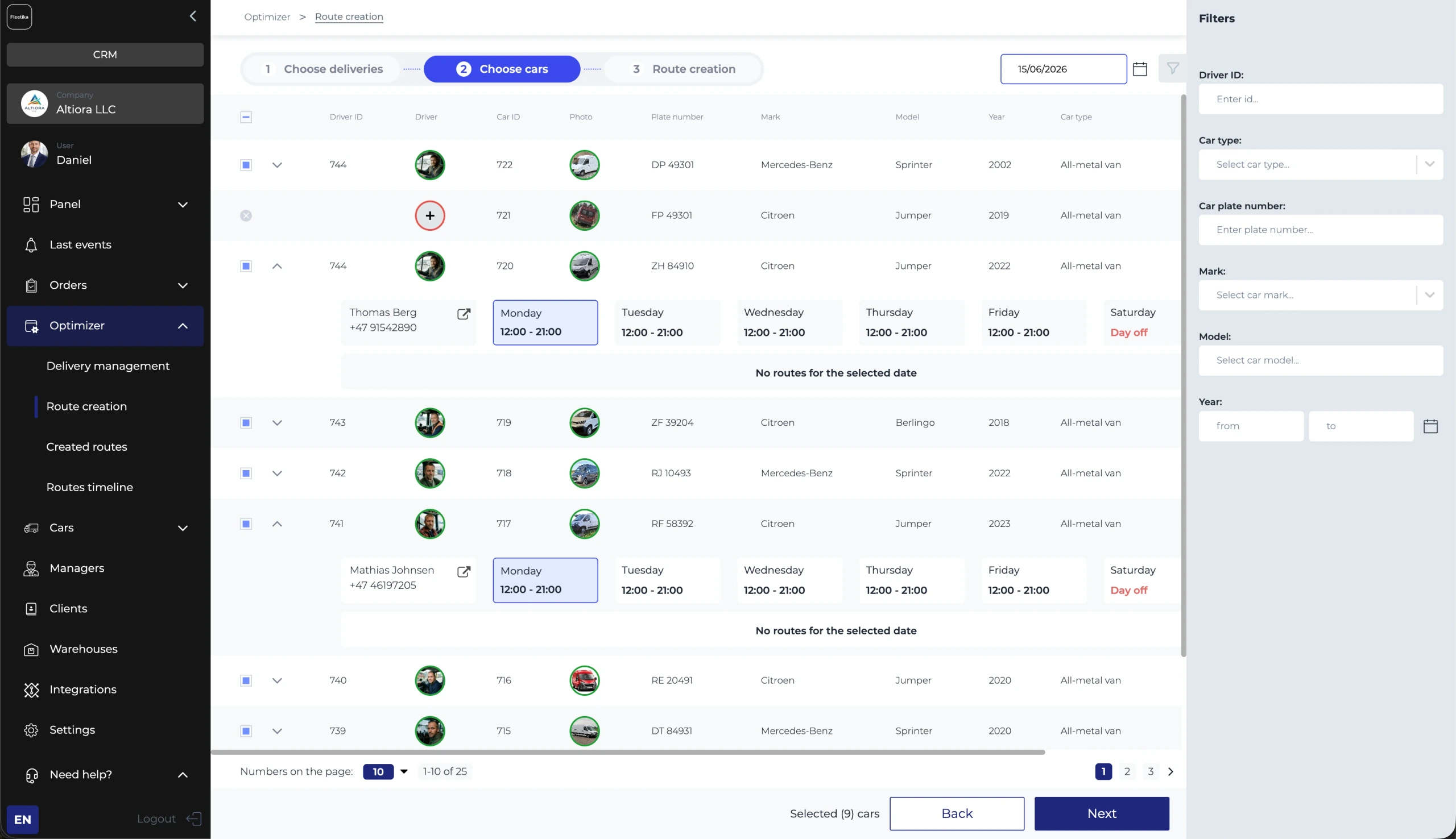Click the CRM button
The image size is (1456, 839).
point(105,55)
